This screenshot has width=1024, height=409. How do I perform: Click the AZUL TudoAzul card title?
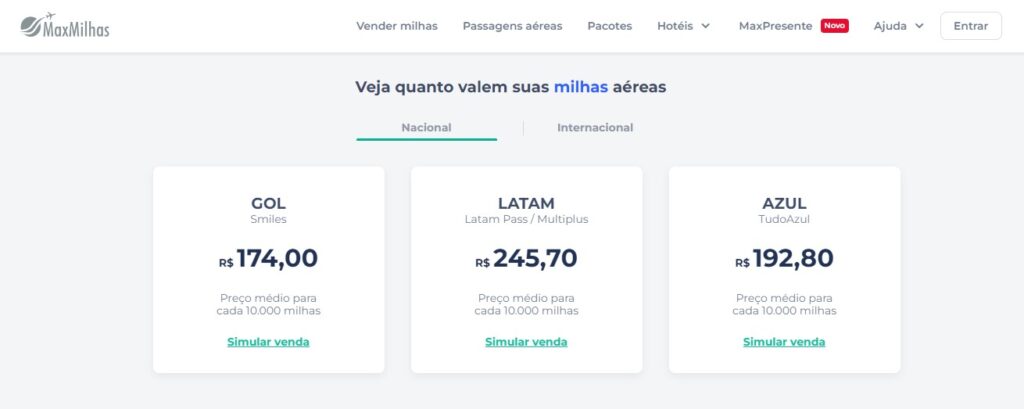click(x=784, y=204)
